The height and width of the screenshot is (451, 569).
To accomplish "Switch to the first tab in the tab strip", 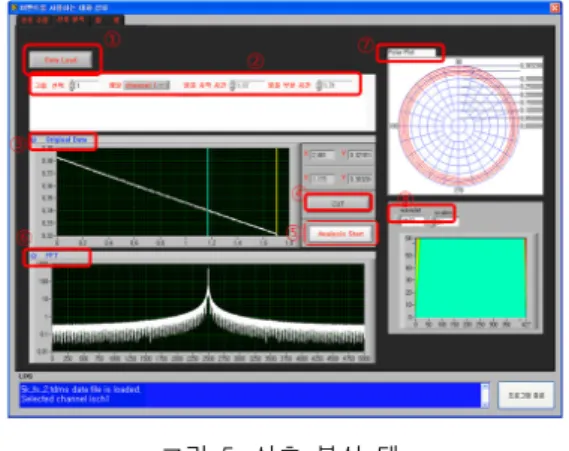I will click(x=35, y=20).
